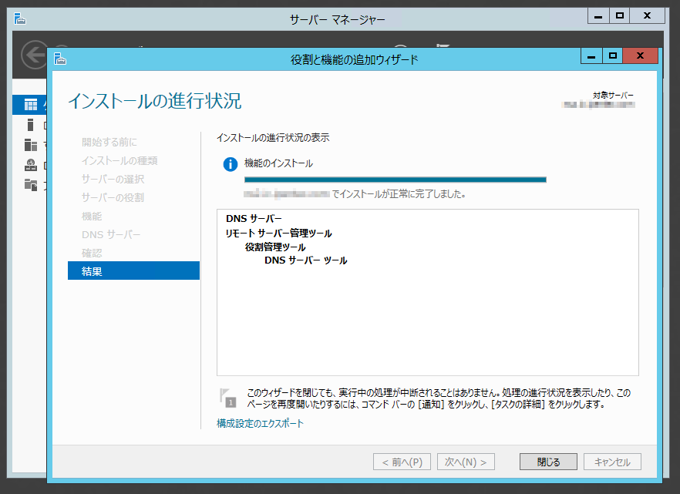This screenshot has width=680, height=494.
Task: Select the 開始する前に step in the wizard sidebar
Action: click(x=109, y=142)
